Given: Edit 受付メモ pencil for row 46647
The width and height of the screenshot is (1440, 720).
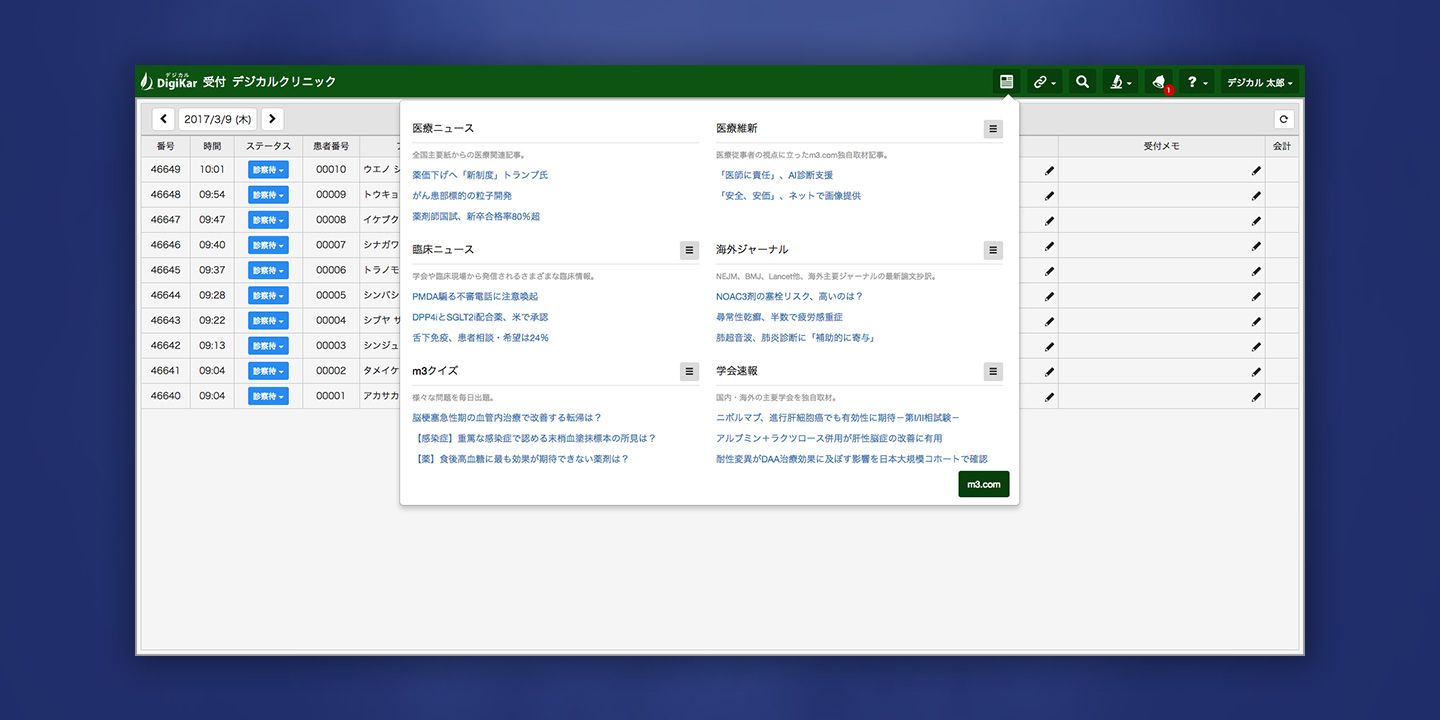Looking at the screenshot, I should coord(1256,221).
